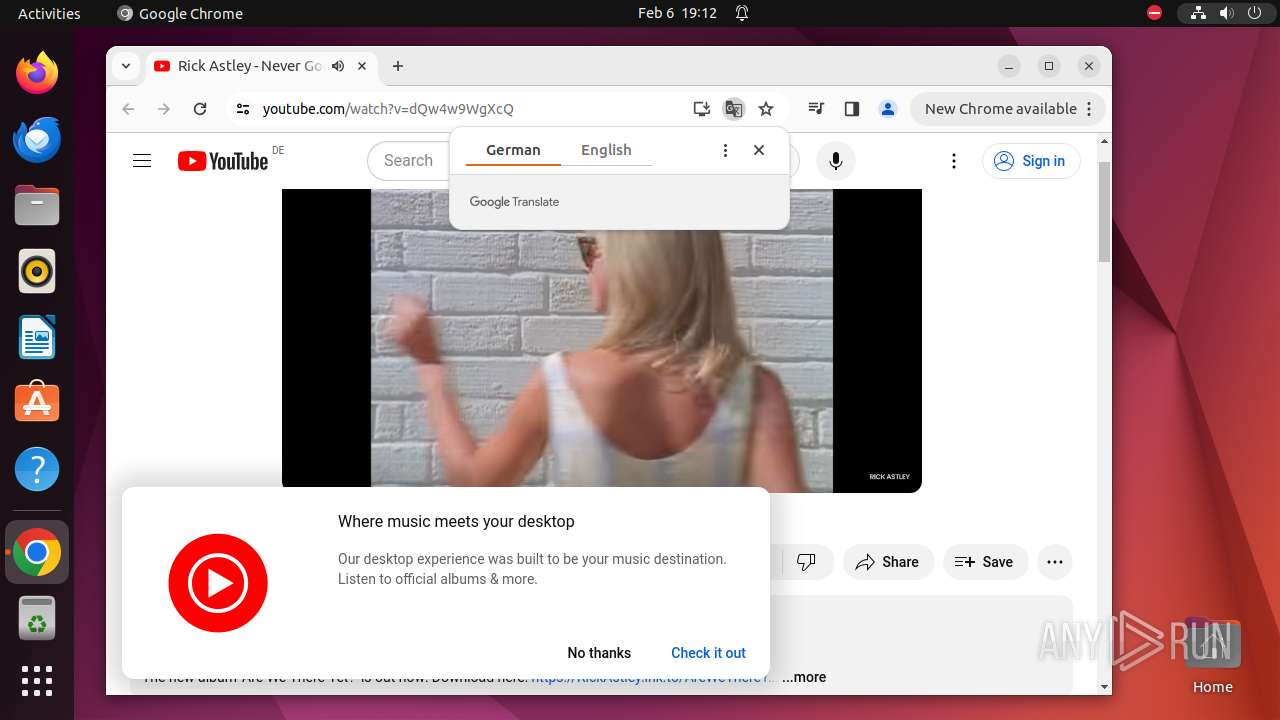Expand description with ...more
Viewport: 1280px width, 720px height.
[x=804, y=677]
